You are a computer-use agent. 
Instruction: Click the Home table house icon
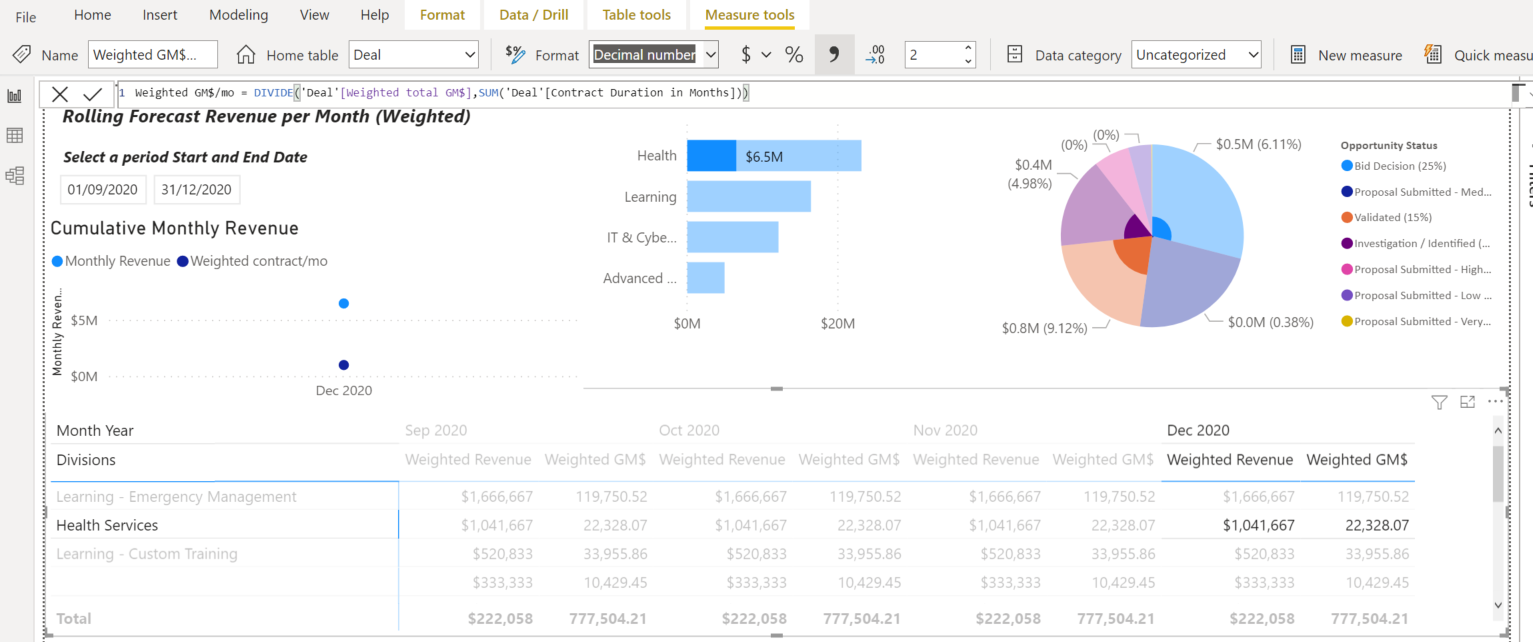(x=247, y=55)
